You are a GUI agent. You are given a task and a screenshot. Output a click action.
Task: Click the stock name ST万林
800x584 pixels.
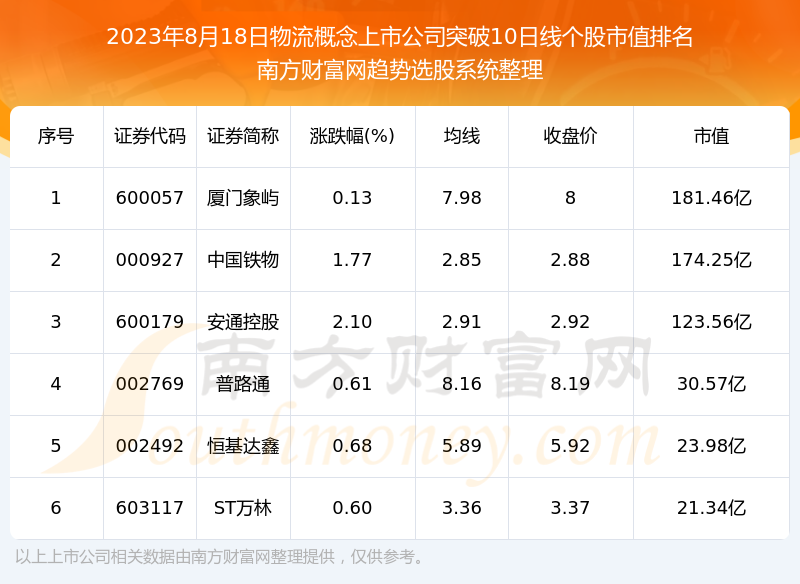[x=243, y=508]
